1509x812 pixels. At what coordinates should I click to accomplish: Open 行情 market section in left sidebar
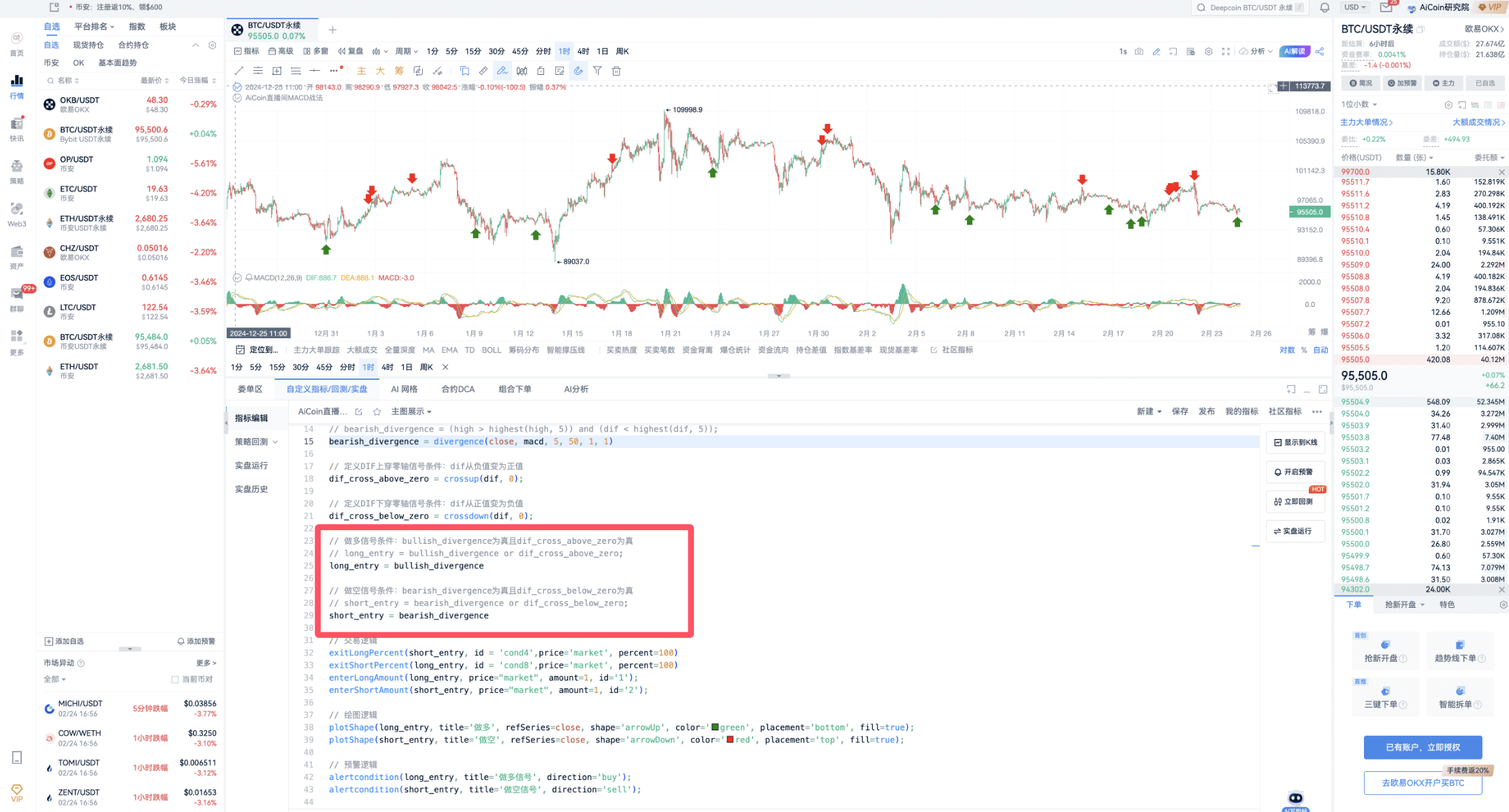tap(17, 86)
